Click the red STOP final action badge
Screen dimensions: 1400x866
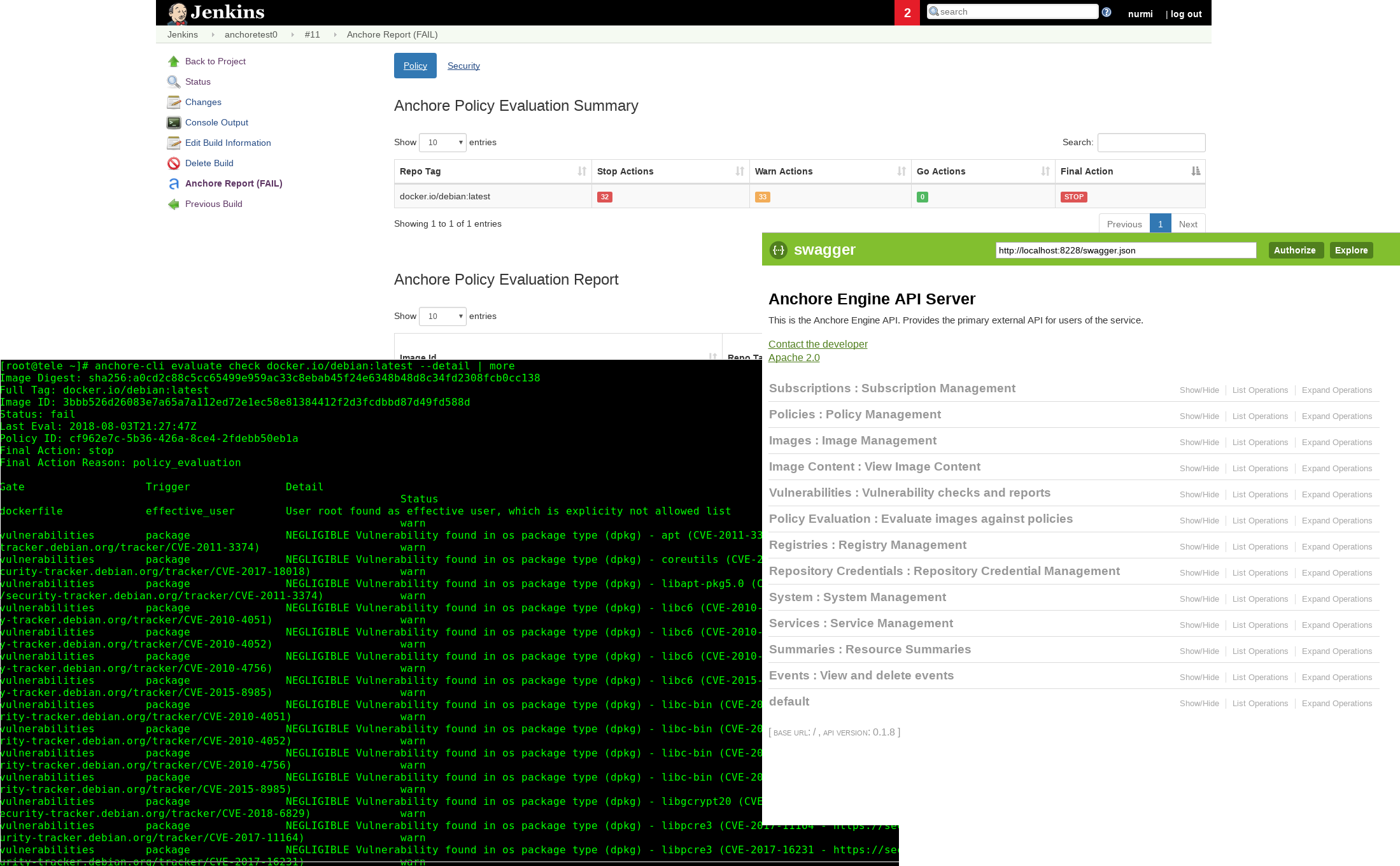point(1074,197)
